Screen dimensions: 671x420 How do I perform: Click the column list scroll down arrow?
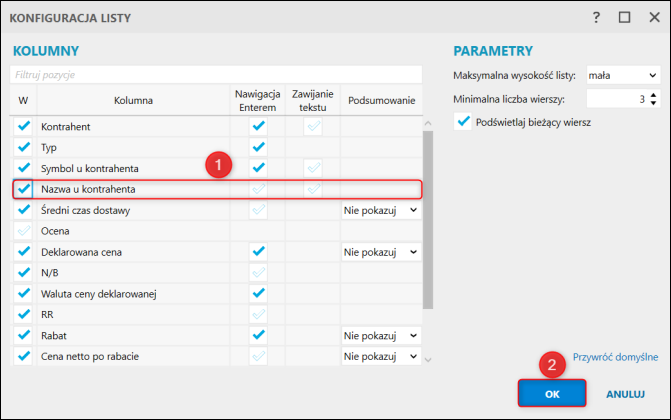[x=428, y=360]
